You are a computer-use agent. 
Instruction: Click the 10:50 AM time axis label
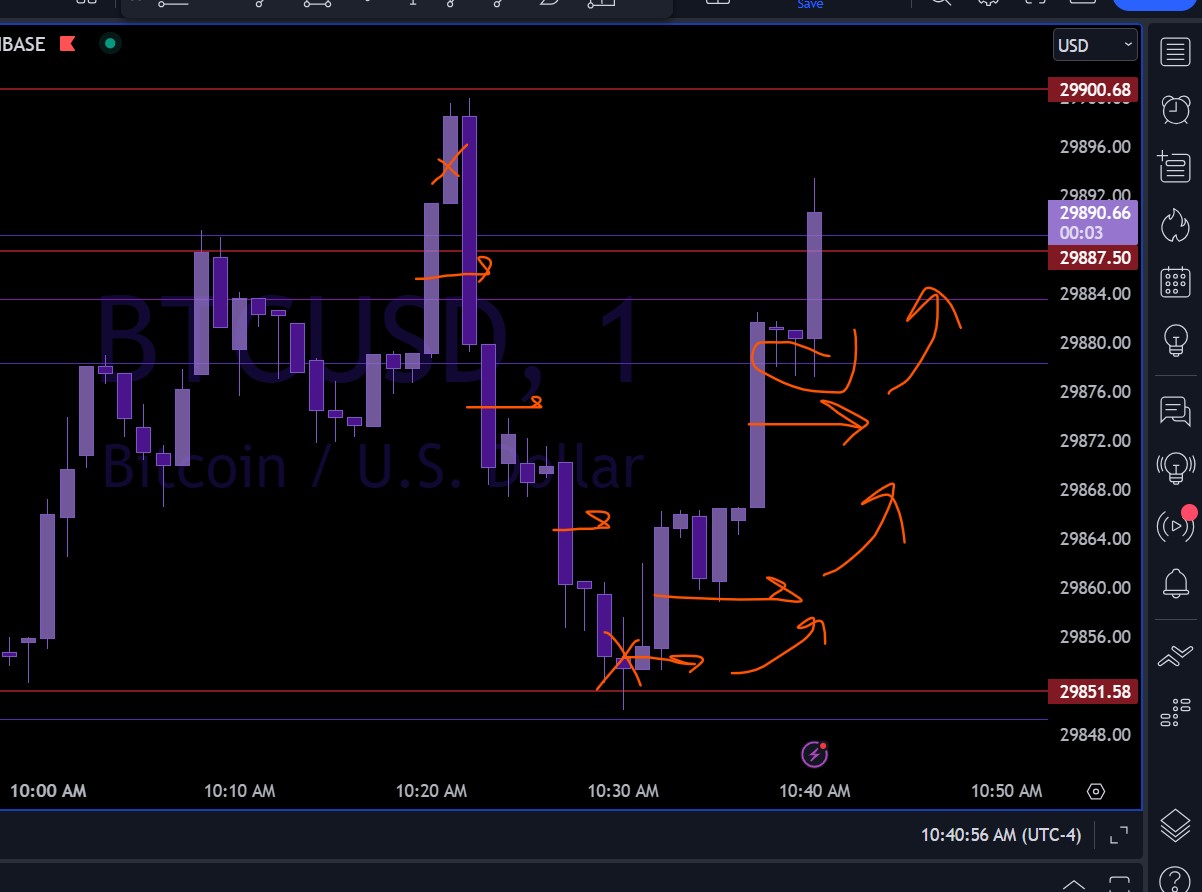tap(1006, 791)
